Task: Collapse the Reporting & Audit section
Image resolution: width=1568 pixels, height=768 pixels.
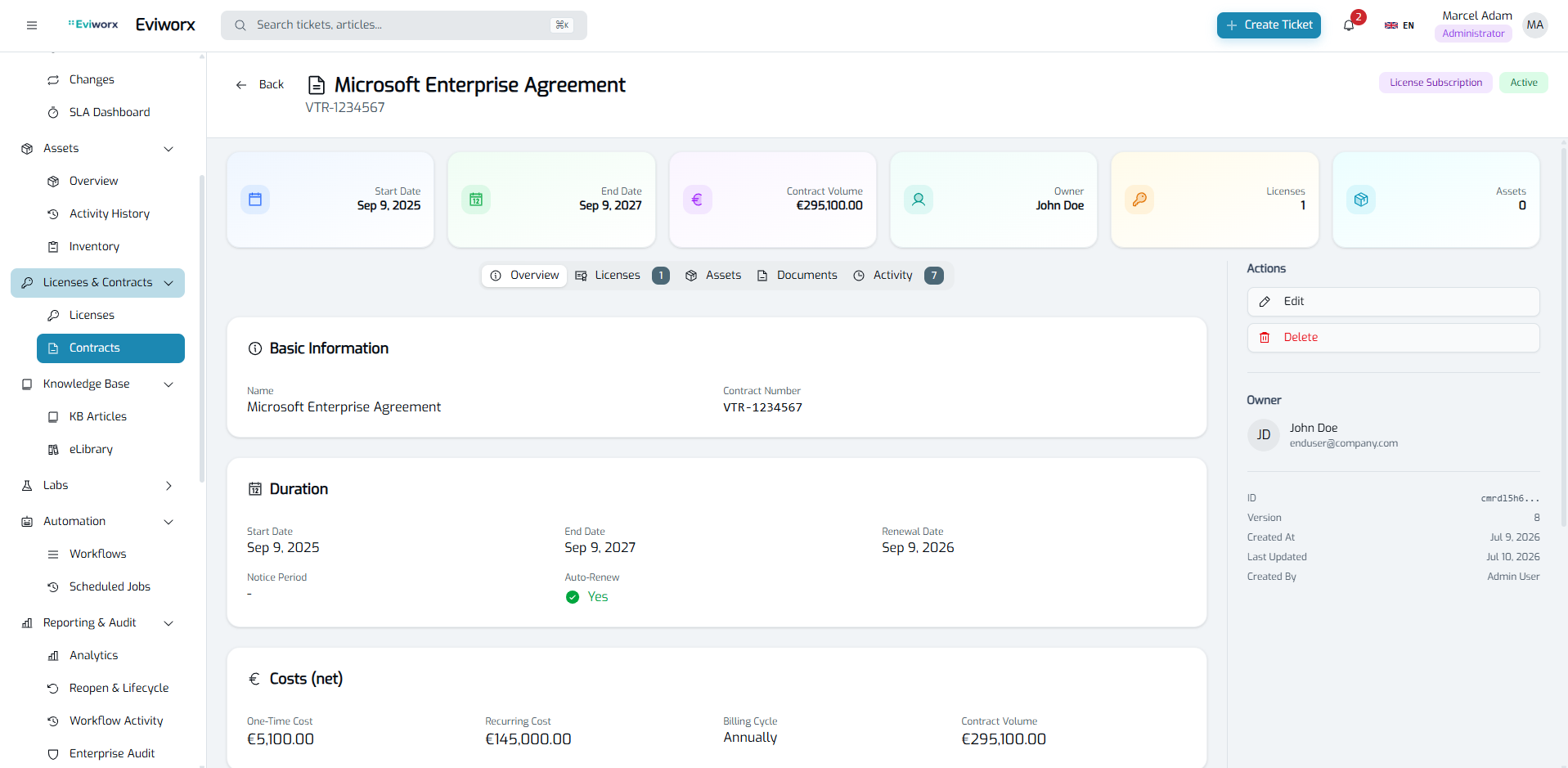Action: (97, 622)
